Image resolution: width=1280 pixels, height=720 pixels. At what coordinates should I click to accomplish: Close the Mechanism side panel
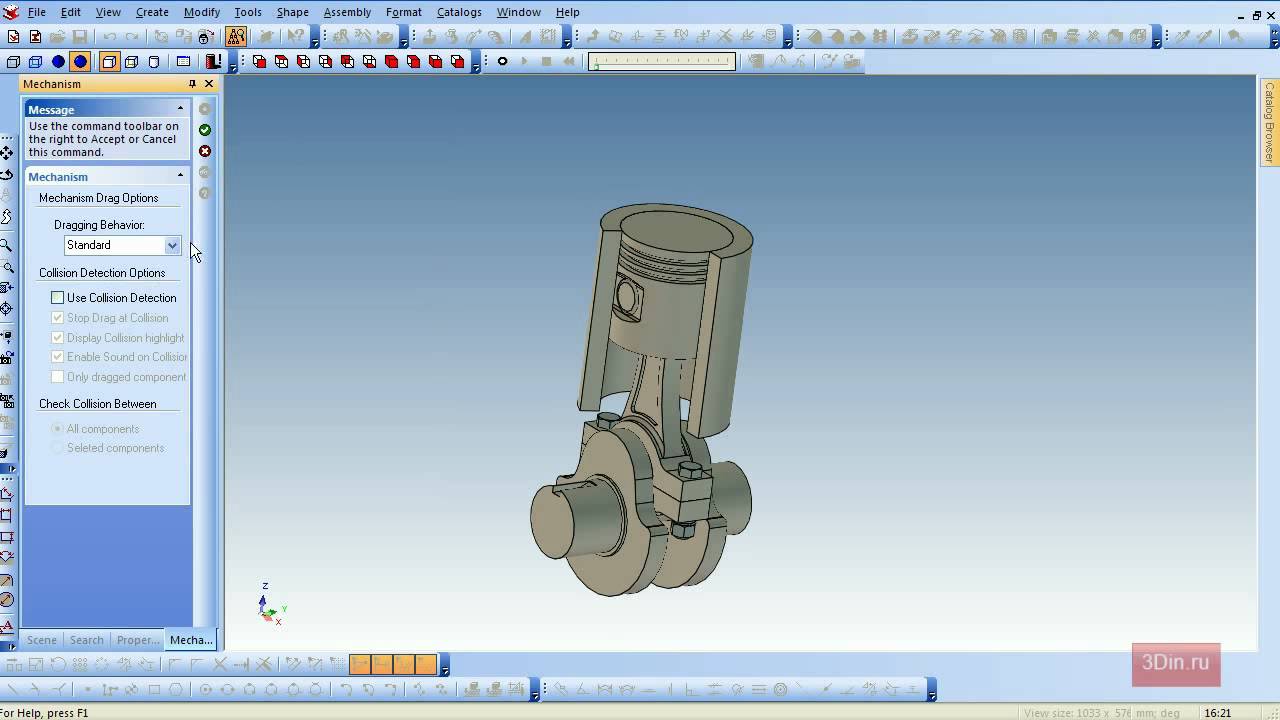pyautogui.click(x=208, y=84)
